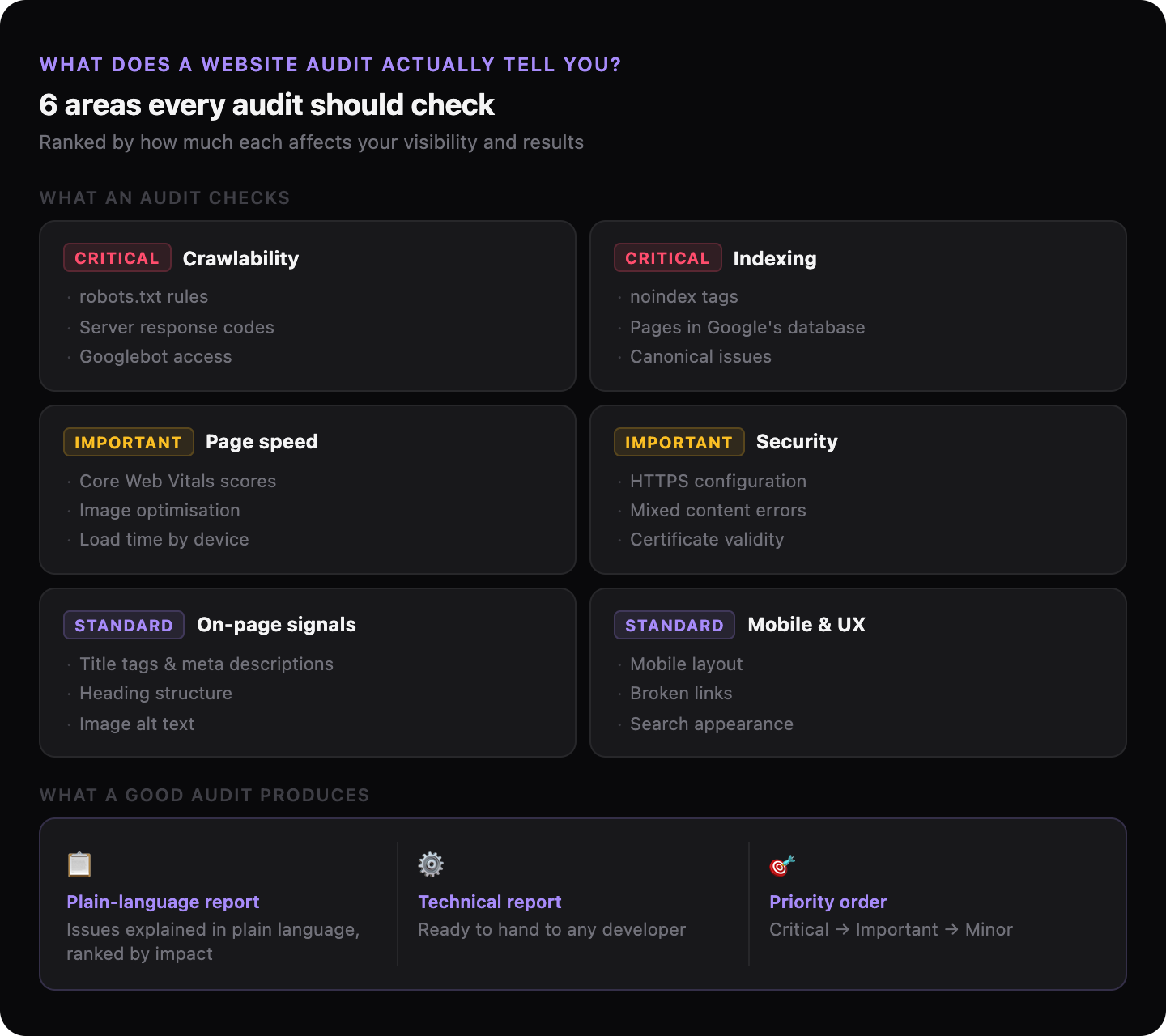Click the CRITICAL badge next to Indexing
1166x1036 pixels.
[x=668, y=257]
